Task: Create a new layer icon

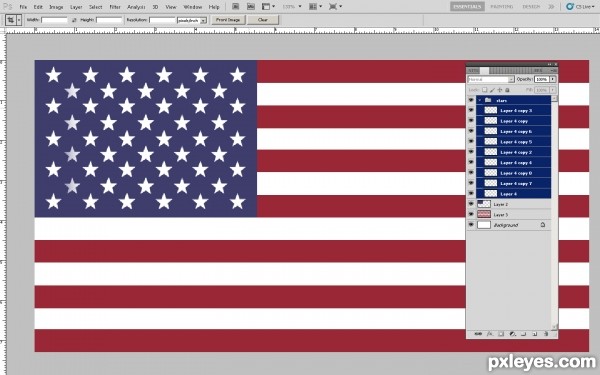Action: pos(535,334)
